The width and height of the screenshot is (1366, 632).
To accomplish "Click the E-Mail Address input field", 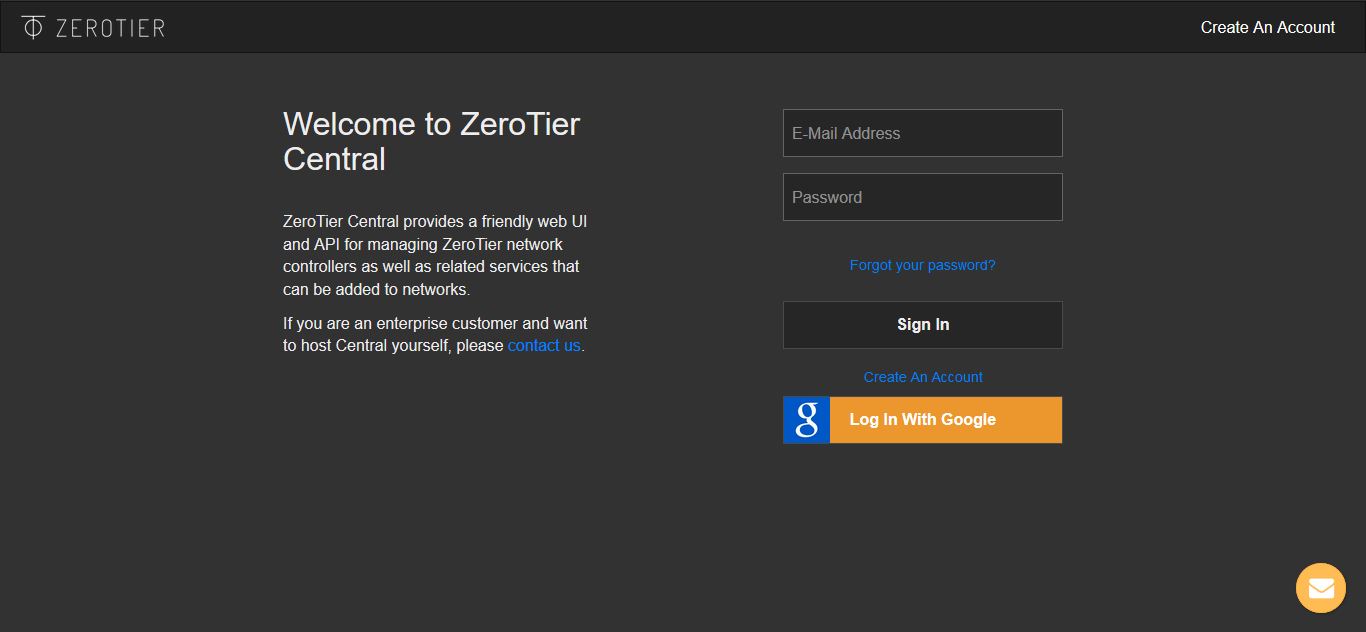I will (922, 133).
